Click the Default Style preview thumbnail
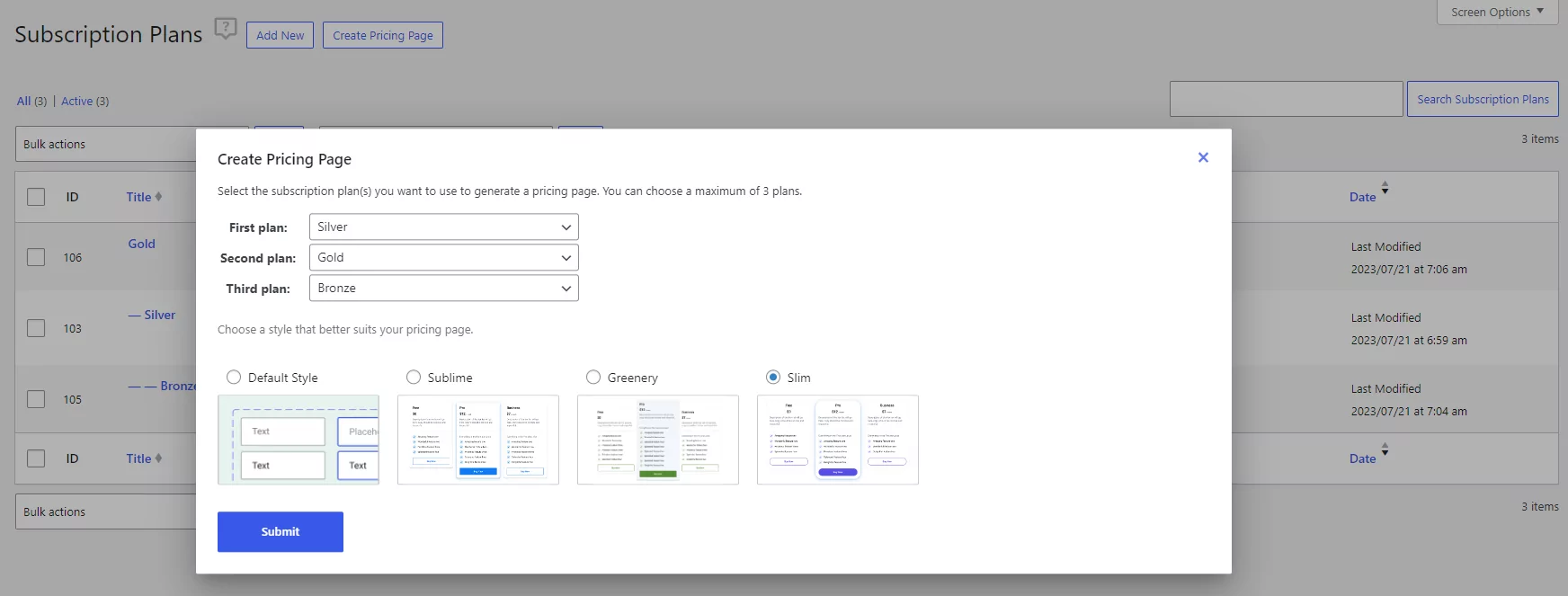The width and height of the screenshot is (1568, 596). point(298,440)
